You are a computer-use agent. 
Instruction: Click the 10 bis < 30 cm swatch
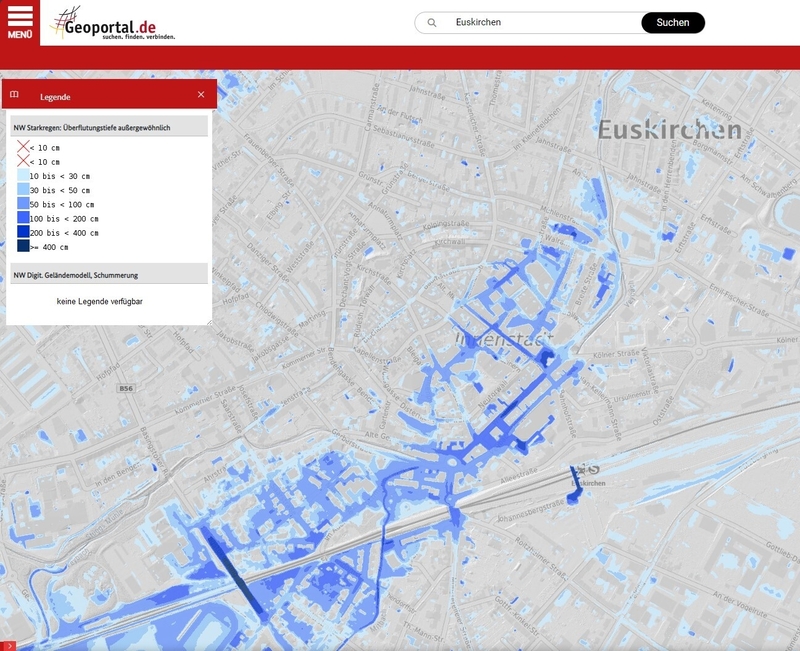click(23, 176)
